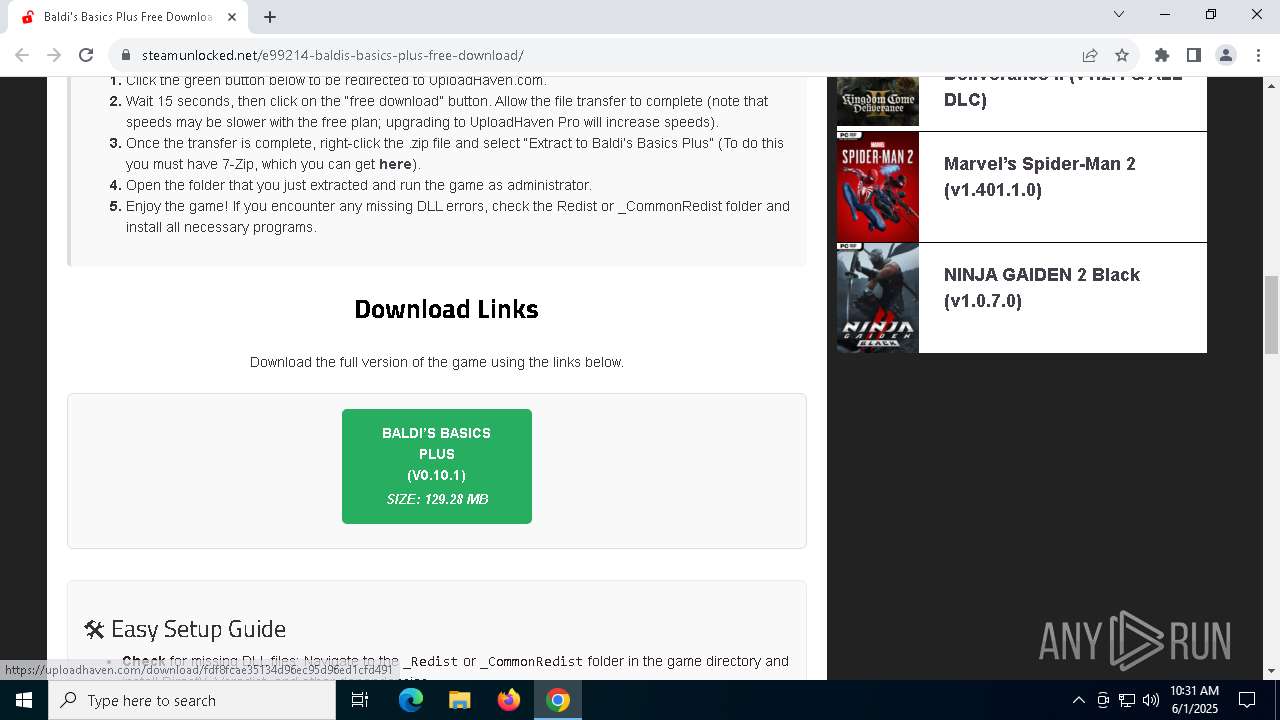The height and width of the screenshot is (720, 1280).
Task: Open File Explorer from taskbar
Action: point(460,700)
